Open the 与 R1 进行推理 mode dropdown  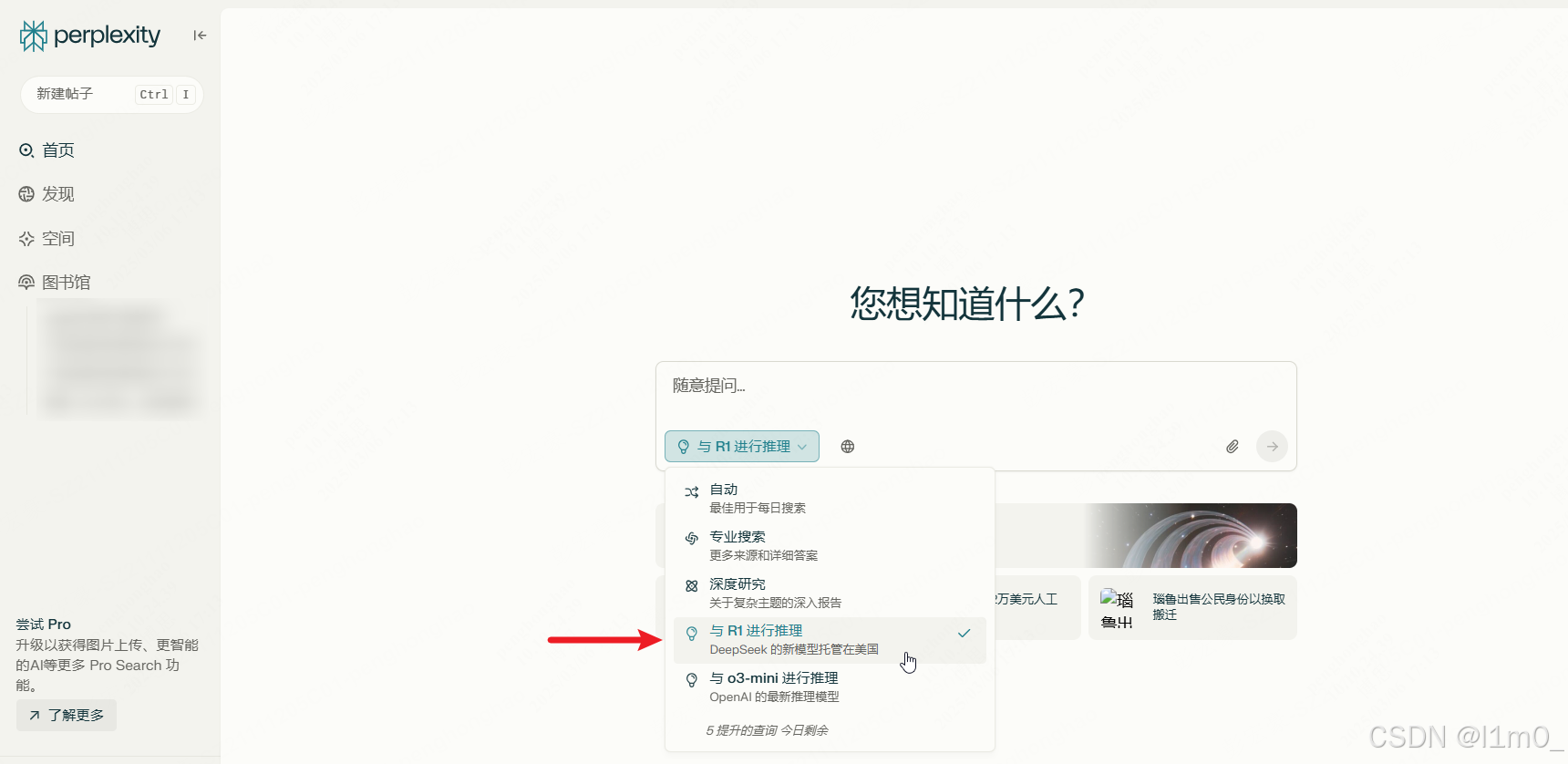pyautogui.click(x=742, y=447)
